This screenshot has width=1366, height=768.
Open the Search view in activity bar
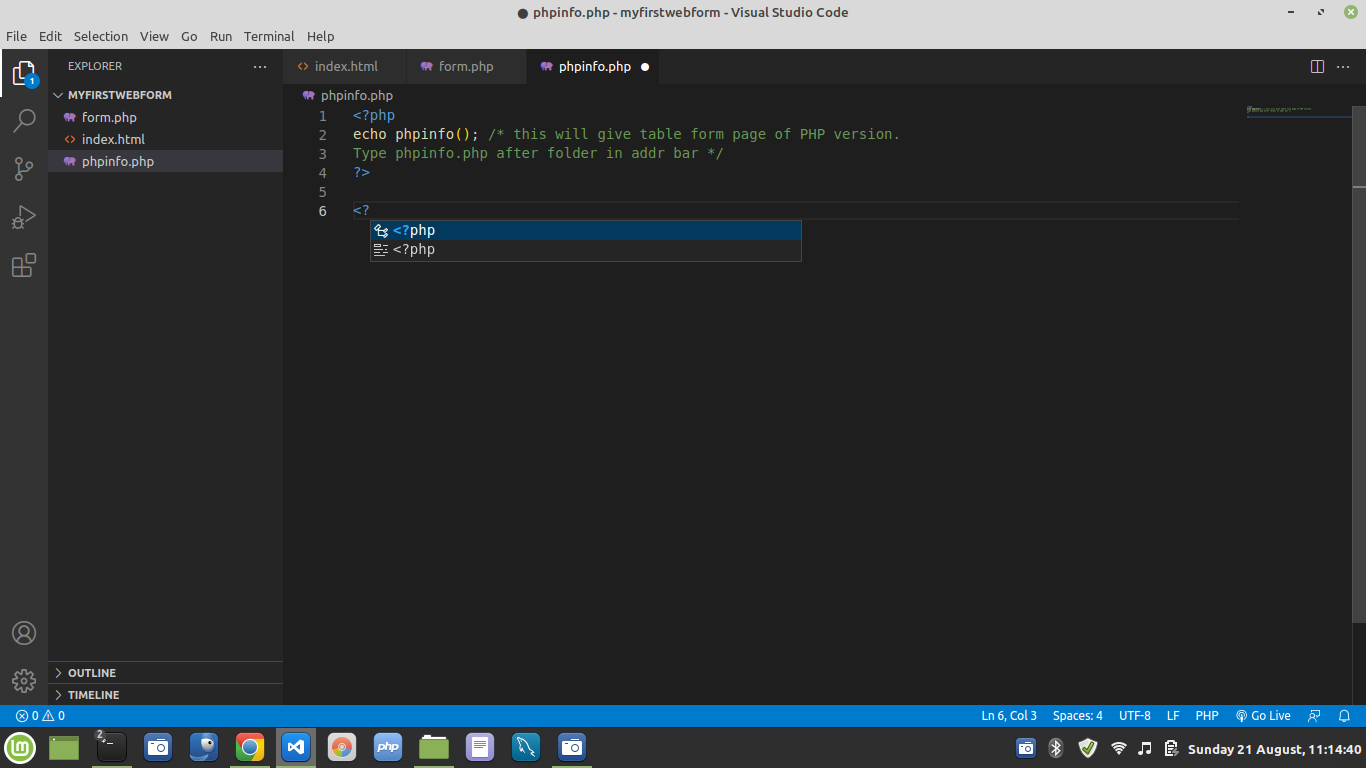tap(24, 121)
